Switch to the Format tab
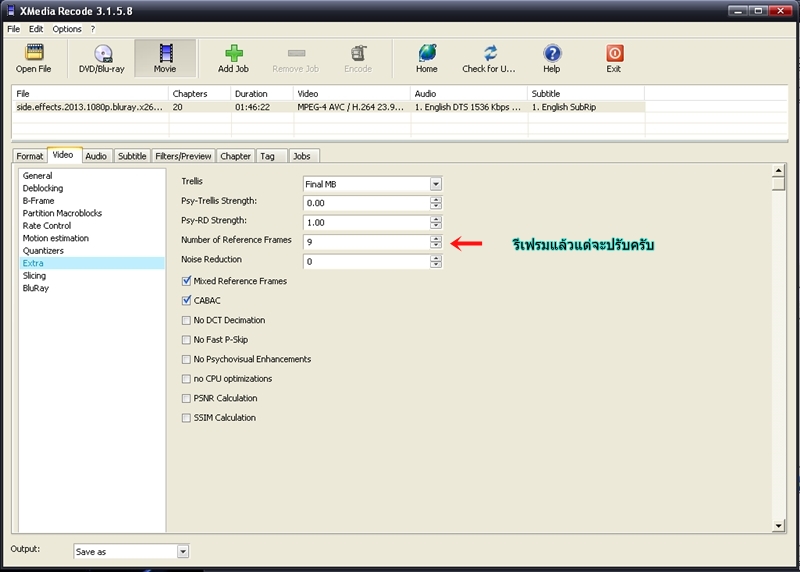Image resolution: width=800 pixels, height=572 pixels. coord(30,156)
